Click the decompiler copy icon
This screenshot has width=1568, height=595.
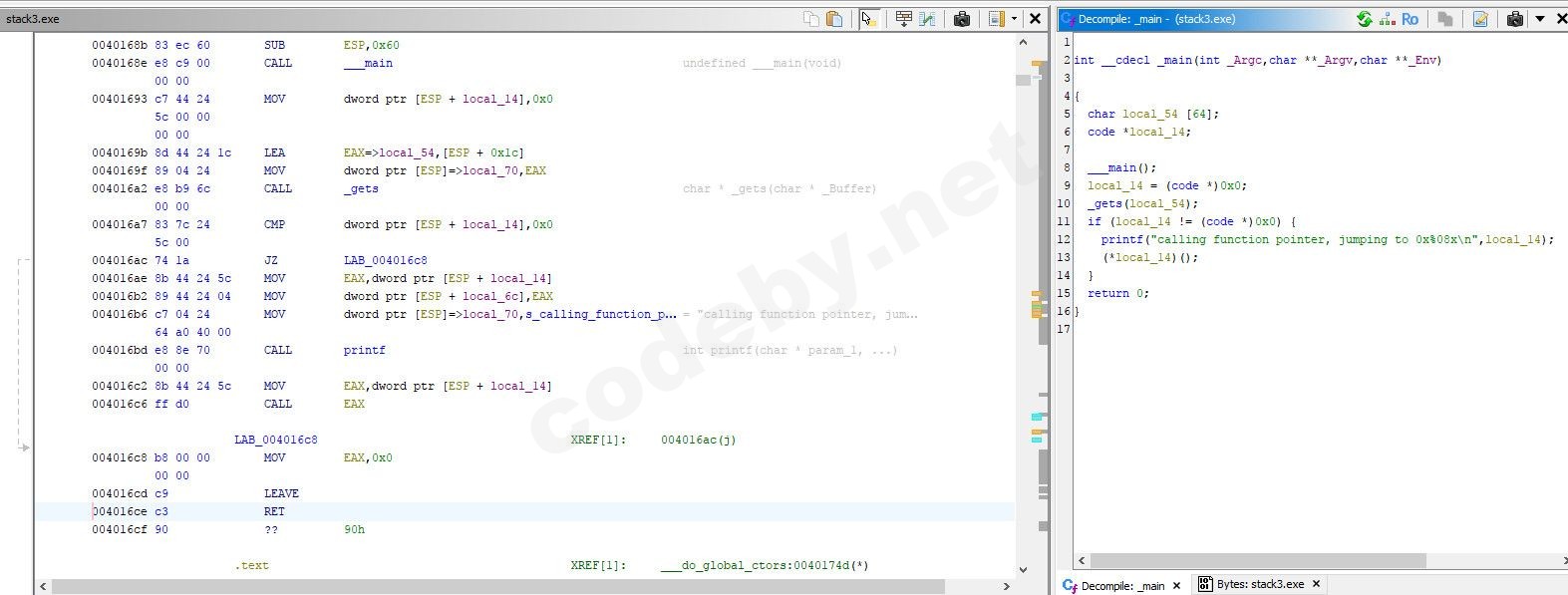[x=1444, y=19]
